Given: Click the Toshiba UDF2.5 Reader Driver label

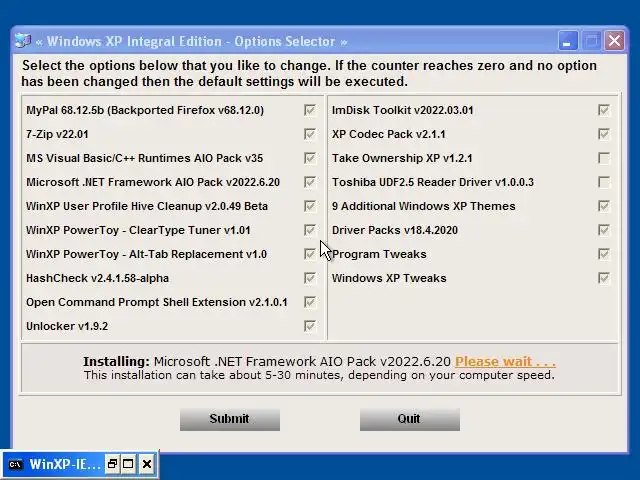Looking at the screenshot, I should tap(433, 182).
